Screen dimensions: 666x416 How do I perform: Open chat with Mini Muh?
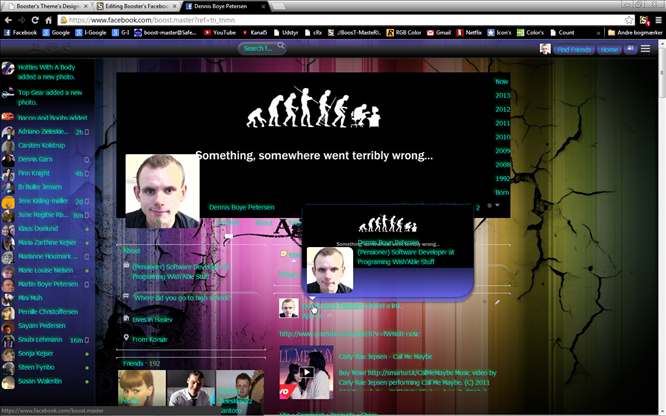[45, 298]
